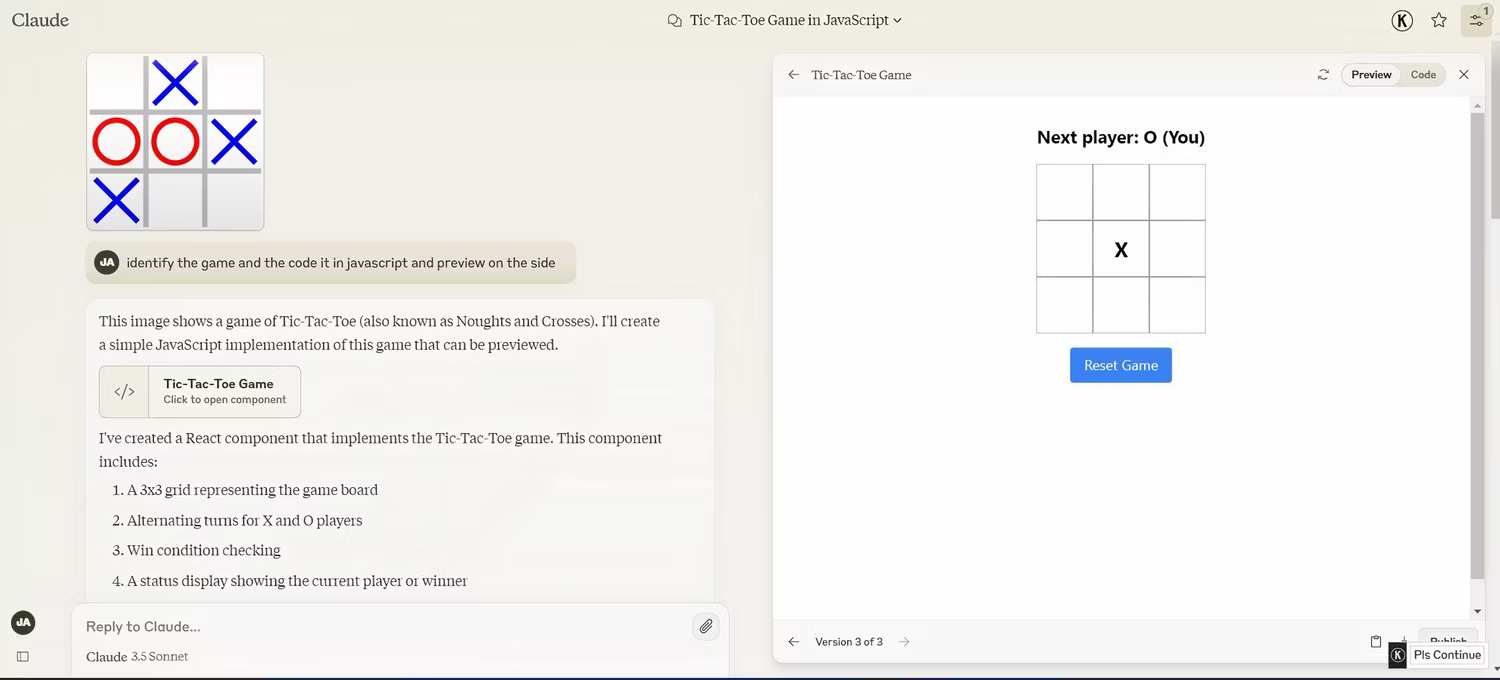1500x680 pixels.
Task: Click in the Reply to Claude field
Action: point(380,626)
